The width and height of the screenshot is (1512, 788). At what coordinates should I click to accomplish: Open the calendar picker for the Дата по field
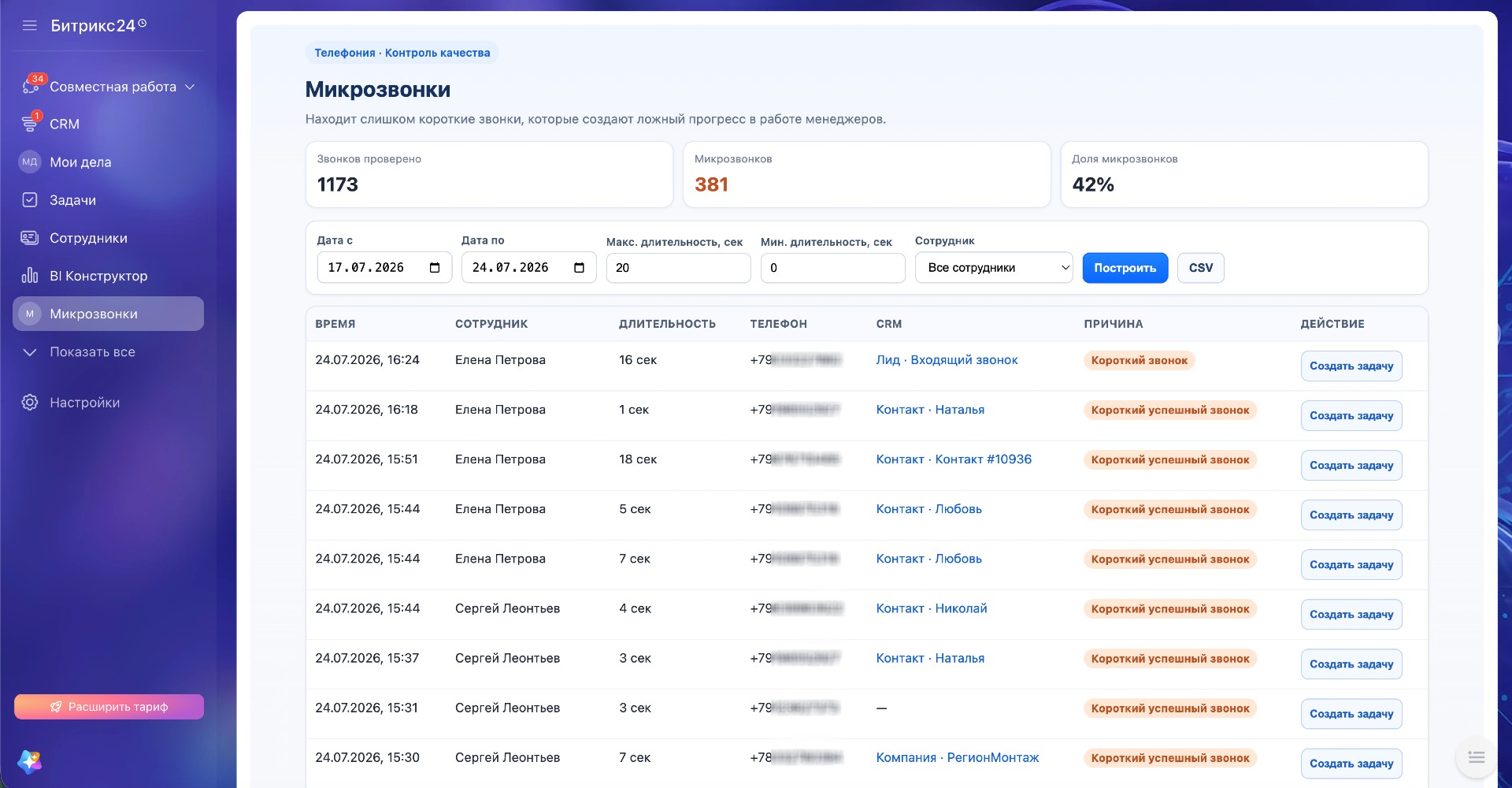click(580, 268)
